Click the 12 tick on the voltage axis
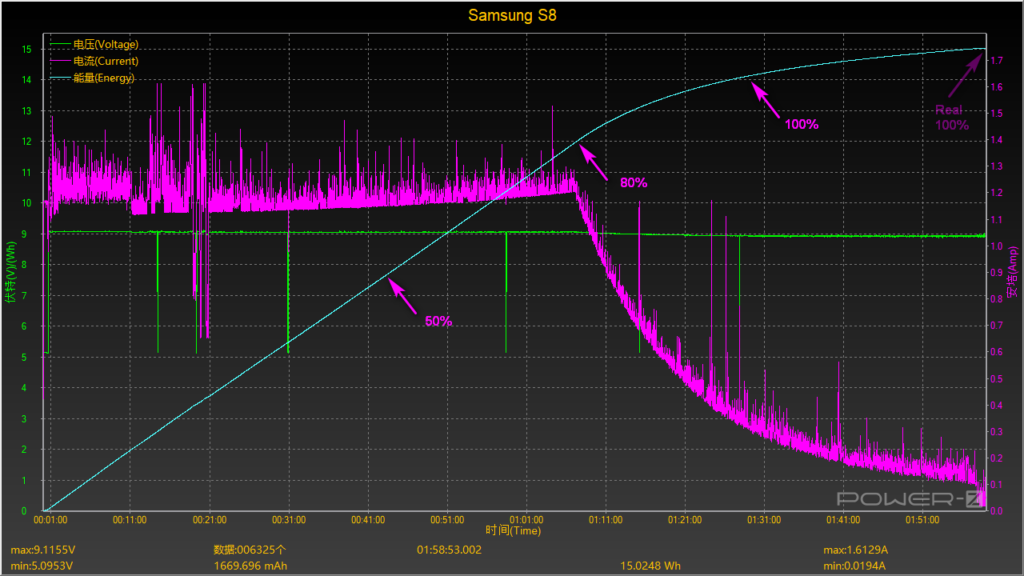 27,141
